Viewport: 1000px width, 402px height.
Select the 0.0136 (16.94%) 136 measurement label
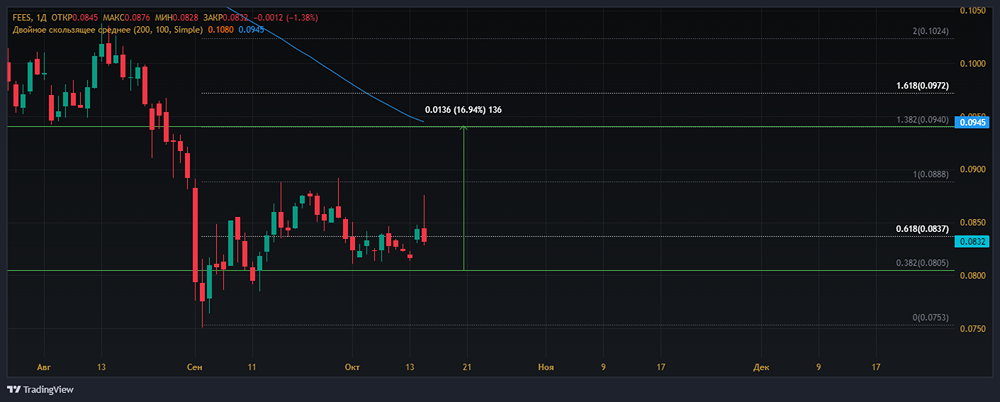tap(463, 110)
